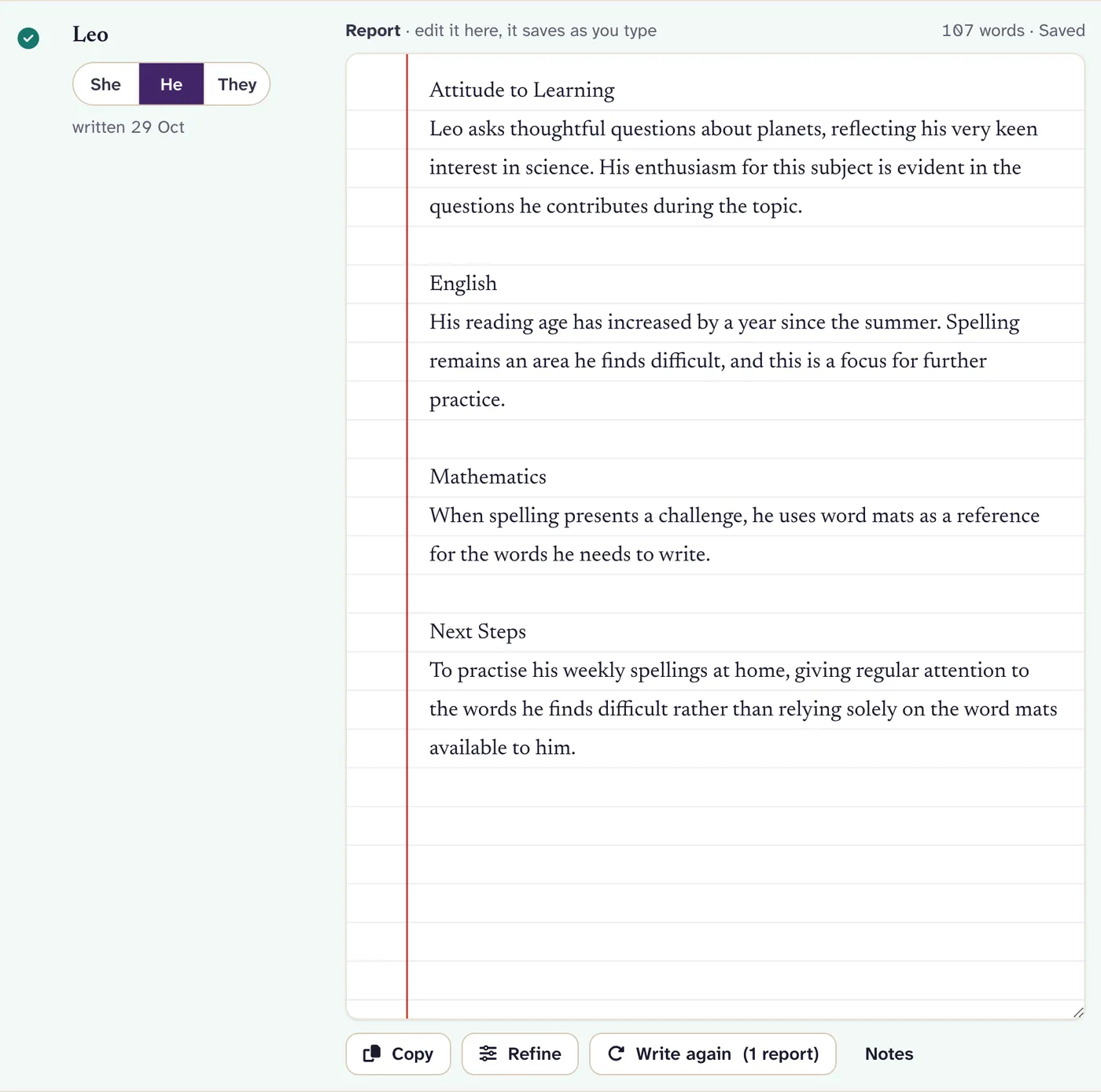Viewport: 1101px width, 1092px height.
Task: Click the line starting 'interest in science'
Action: click(725, 167)
